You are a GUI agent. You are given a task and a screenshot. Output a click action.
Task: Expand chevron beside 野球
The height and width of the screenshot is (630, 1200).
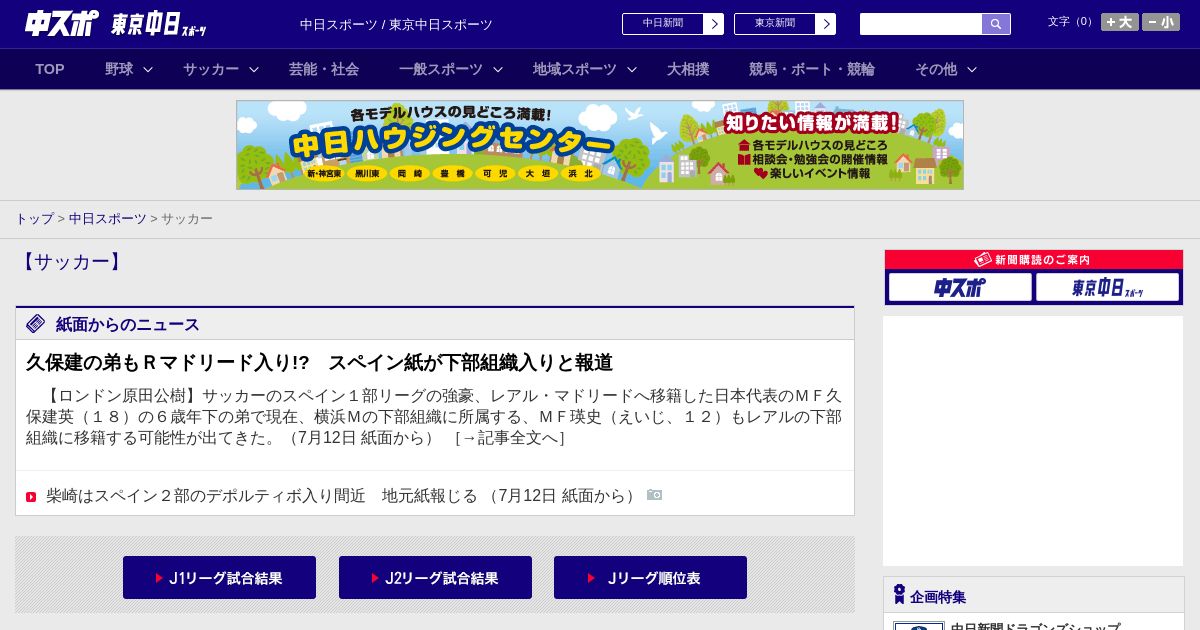pyautogui.click(x=148, y=69)
